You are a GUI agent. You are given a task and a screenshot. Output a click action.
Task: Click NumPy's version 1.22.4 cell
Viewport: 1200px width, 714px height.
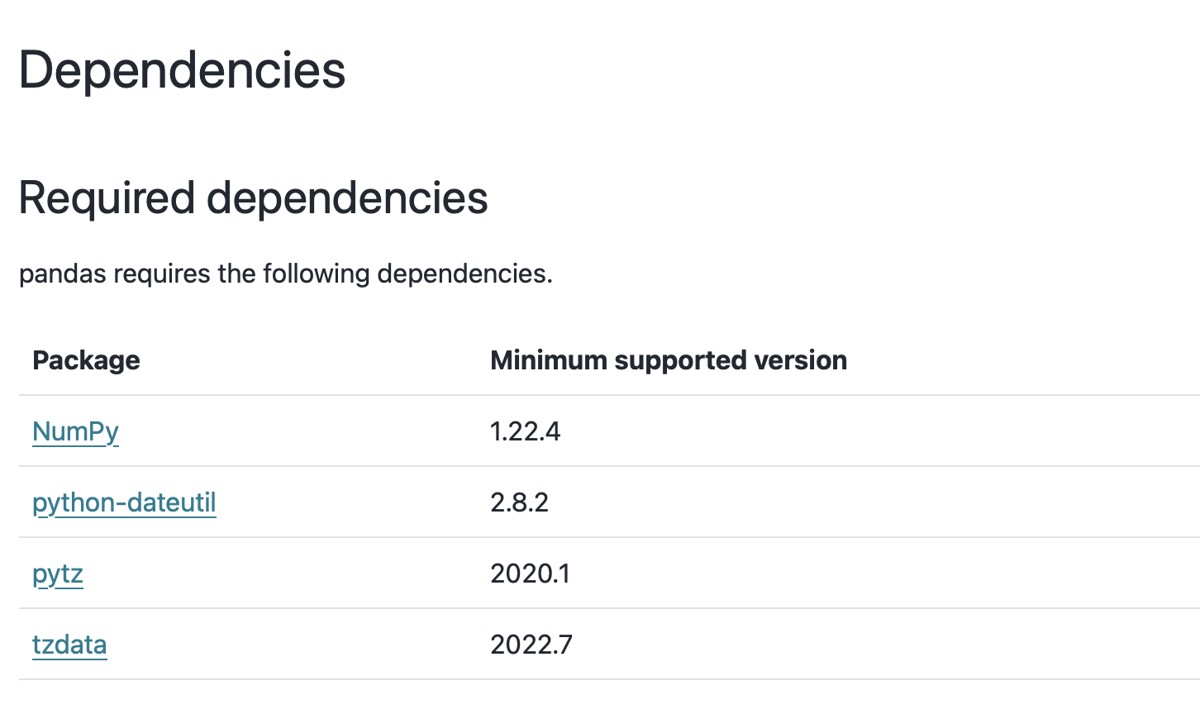(525, 432)
